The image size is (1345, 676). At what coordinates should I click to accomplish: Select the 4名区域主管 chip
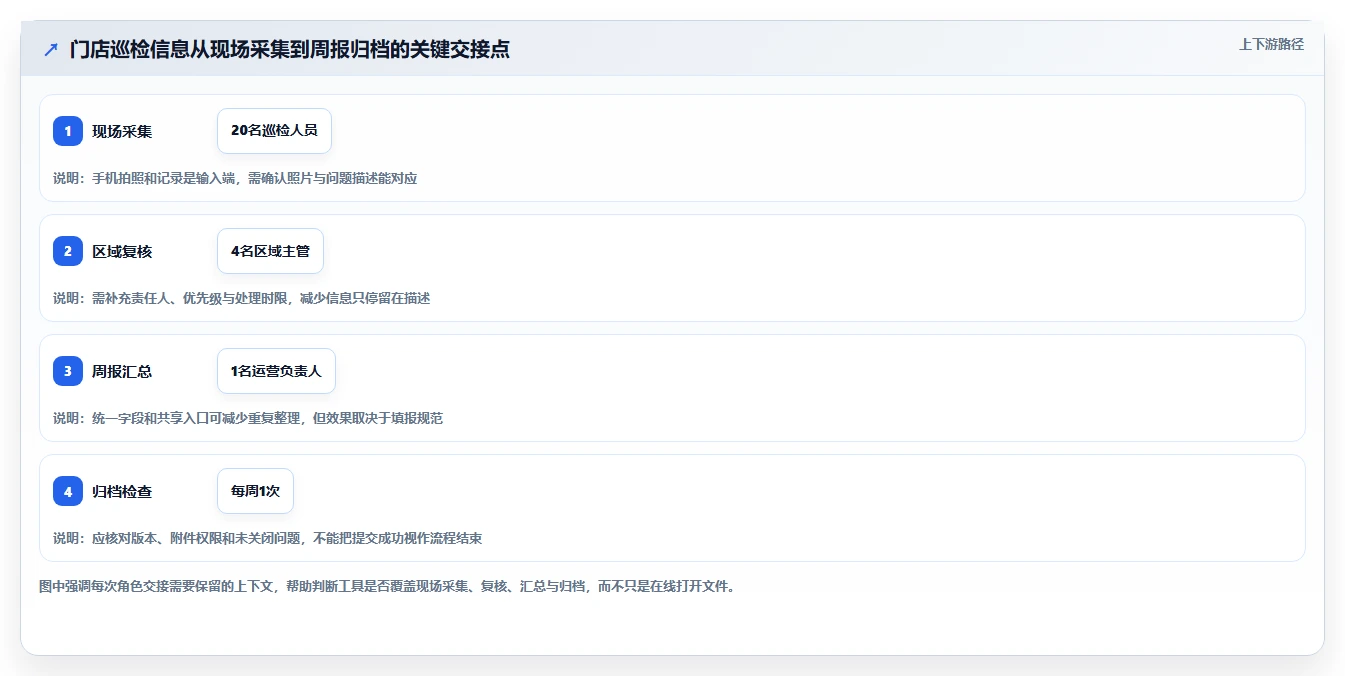[270, 251]
